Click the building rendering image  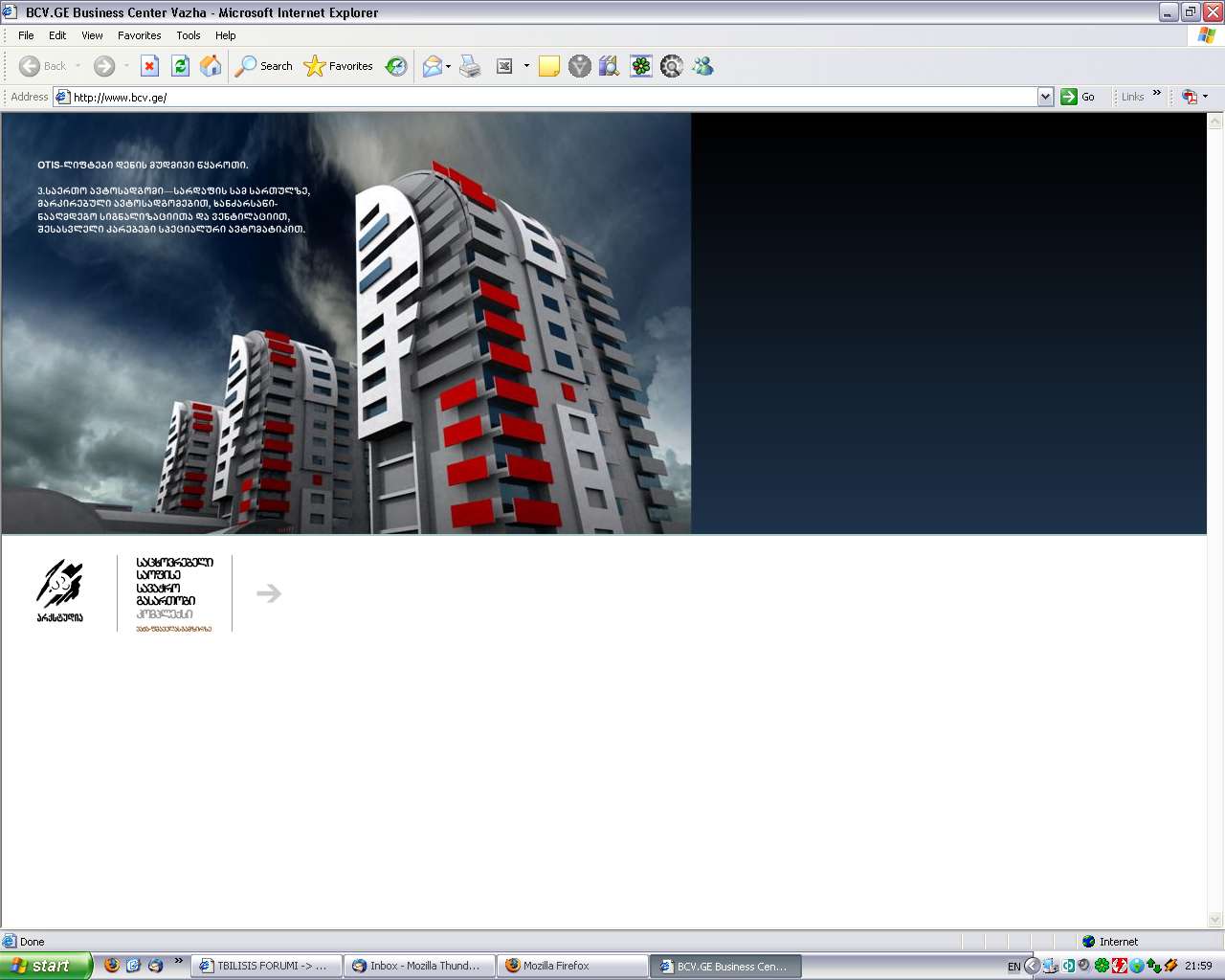pos(346,323)
